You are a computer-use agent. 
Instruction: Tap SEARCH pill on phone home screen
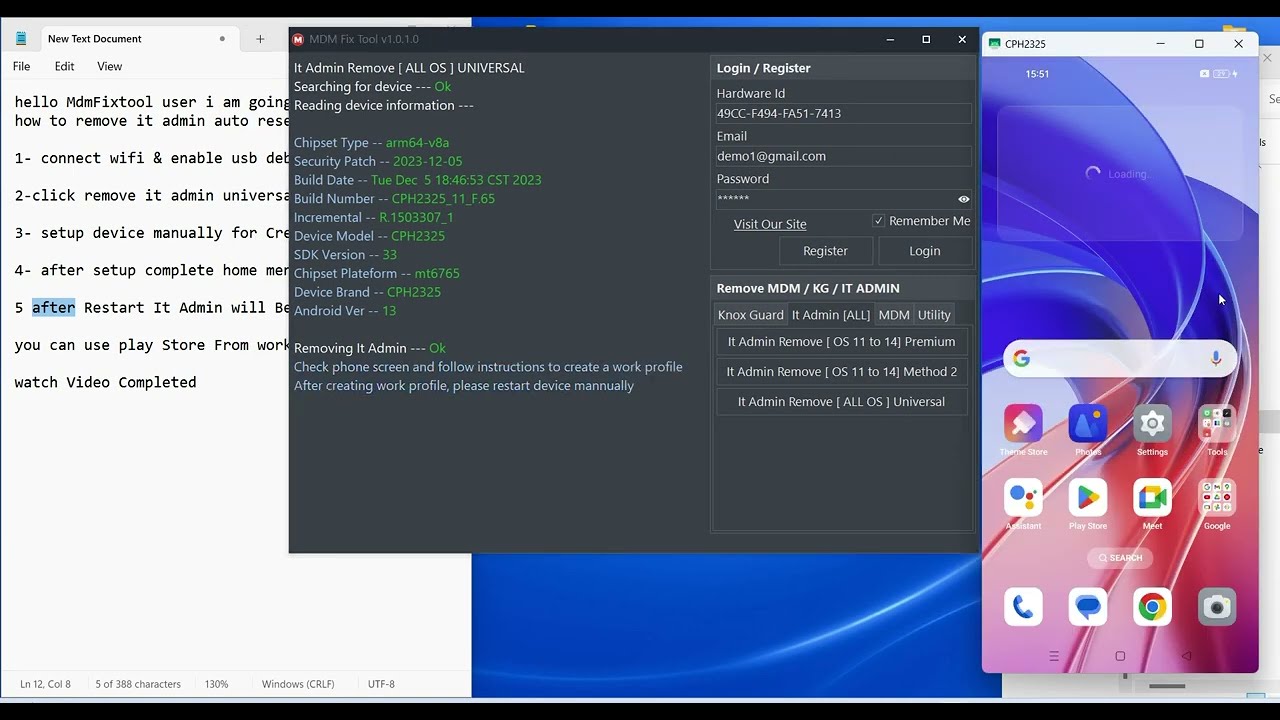[x=1120, y=558]
